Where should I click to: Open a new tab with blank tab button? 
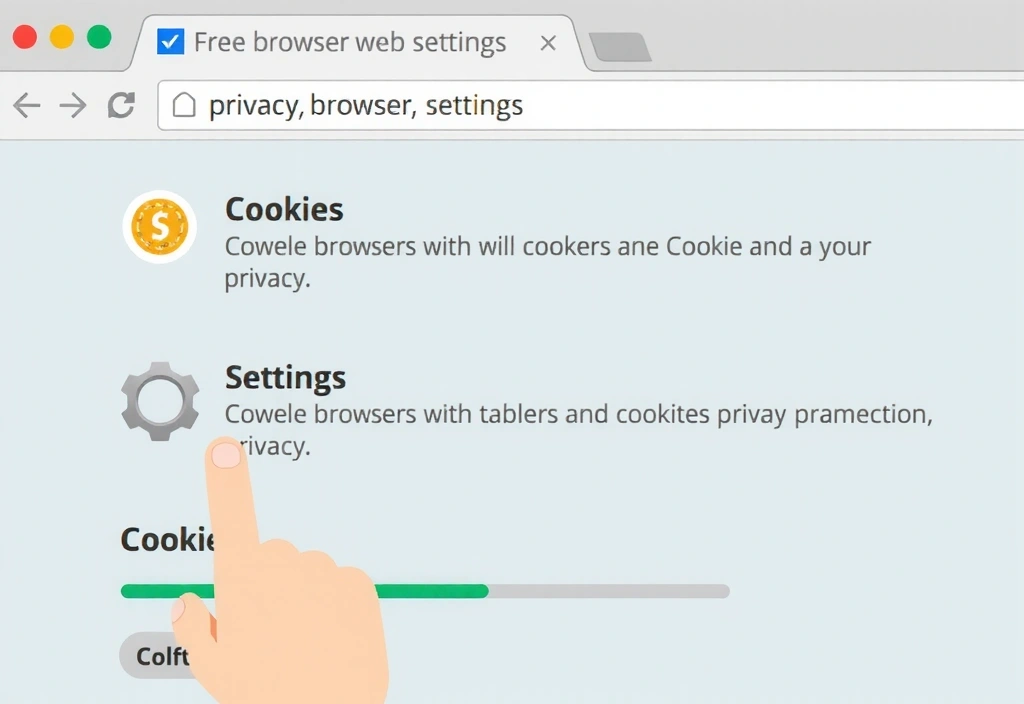click(x=620, y=46)
